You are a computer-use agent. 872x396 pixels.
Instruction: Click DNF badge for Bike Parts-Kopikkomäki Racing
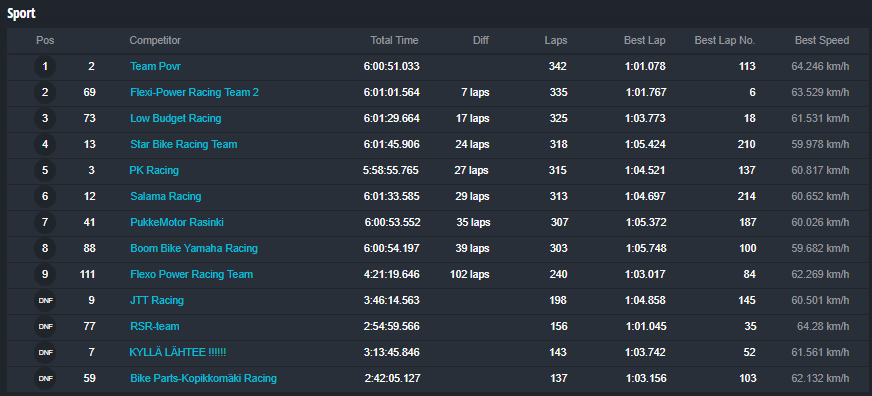45,379
